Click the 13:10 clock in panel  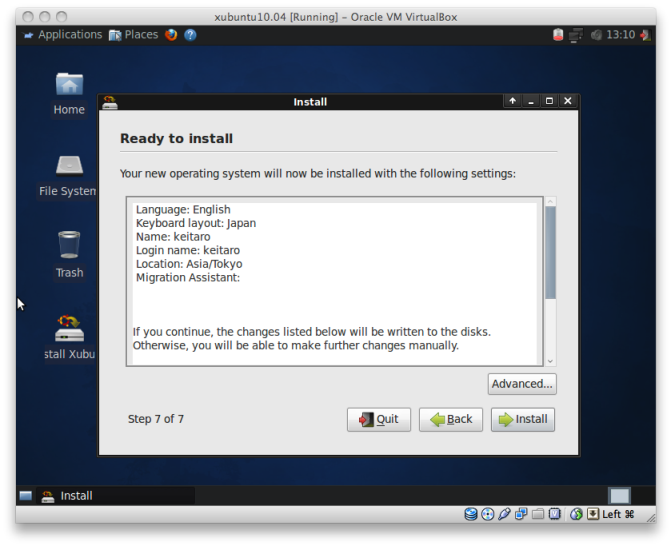coord(621,35)
